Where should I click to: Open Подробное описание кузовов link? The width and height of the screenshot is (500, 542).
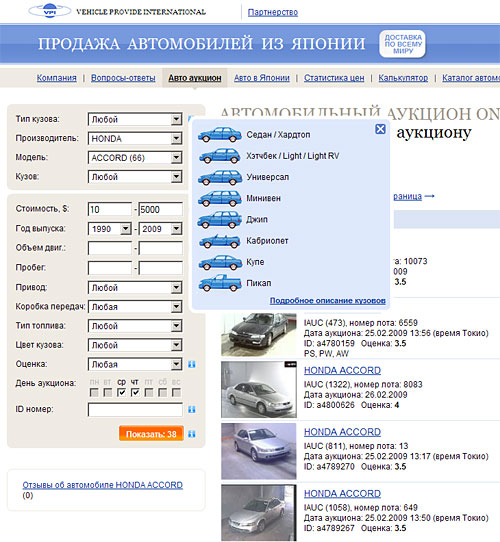328,301
